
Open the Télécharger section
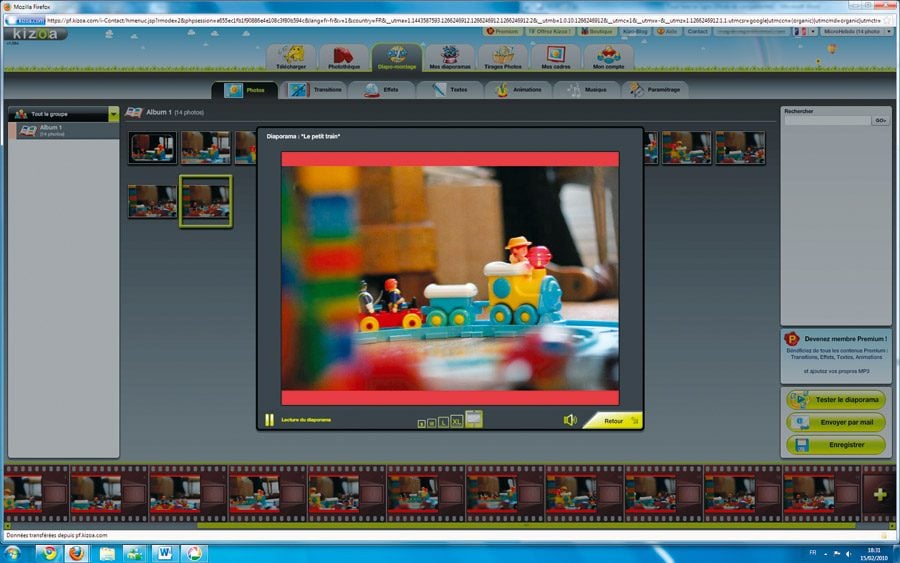(x=291, y=58)
